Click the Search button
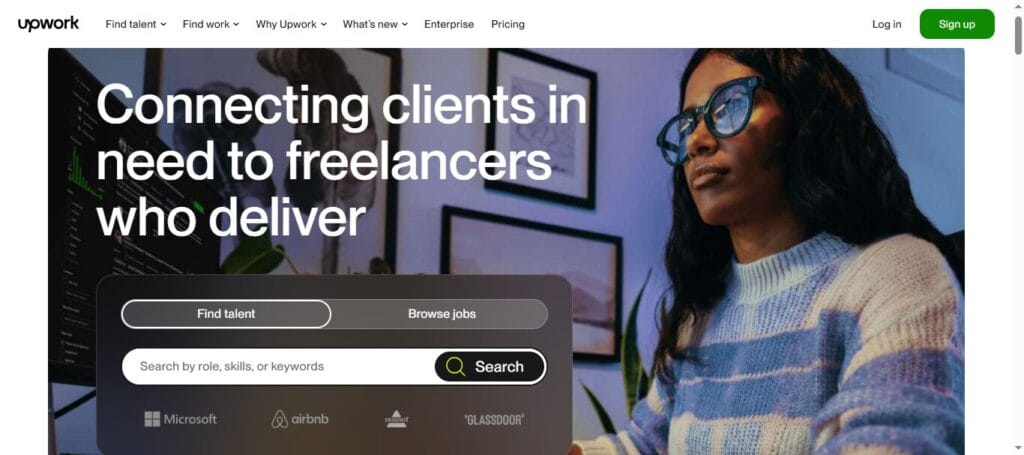 point(489,366)
